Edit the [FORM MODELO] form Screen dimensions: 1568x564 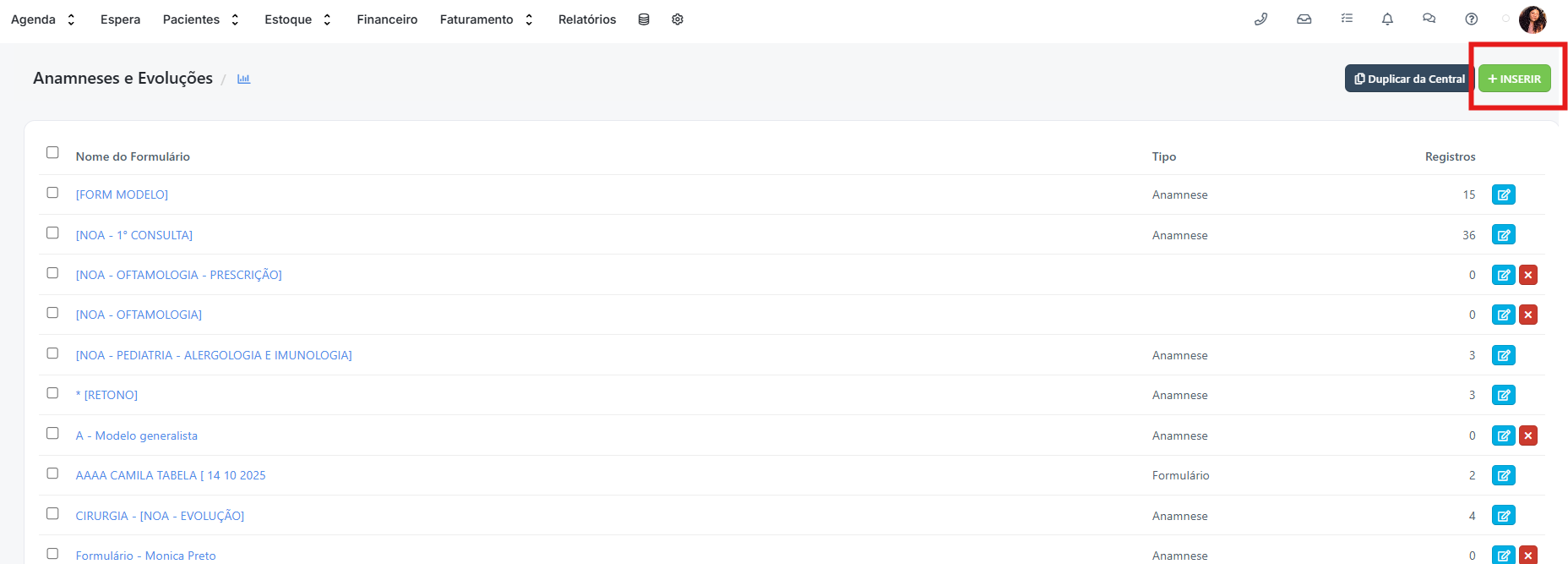pyautogui.click(x=1504, y=194)
